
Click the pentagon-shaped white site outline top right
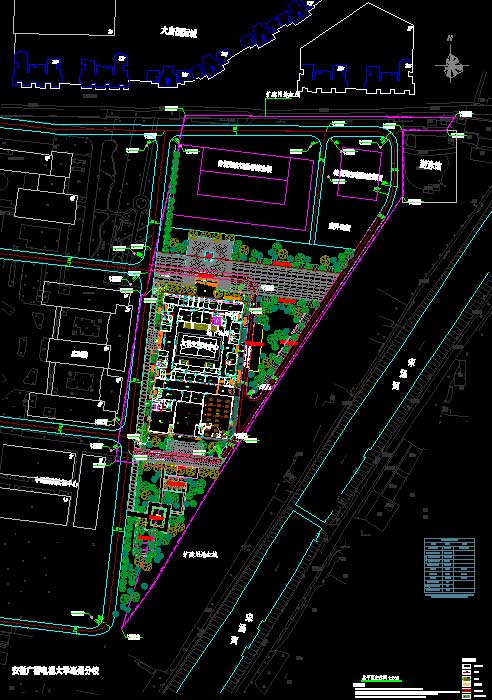pos(357,49)
